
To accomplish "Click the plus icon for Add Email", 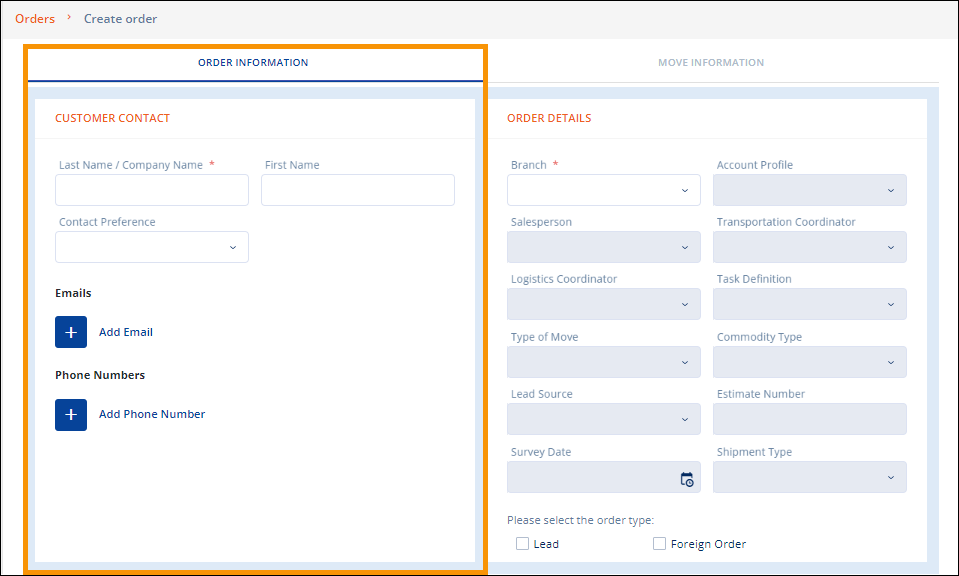I will (71, 332).
